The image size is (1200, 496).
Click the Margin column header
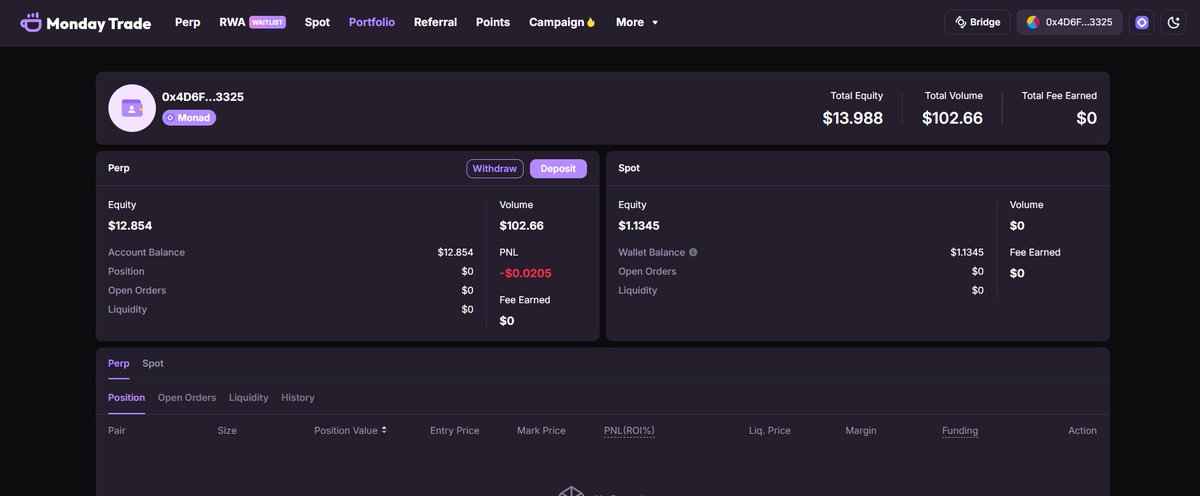pos(861,430)
